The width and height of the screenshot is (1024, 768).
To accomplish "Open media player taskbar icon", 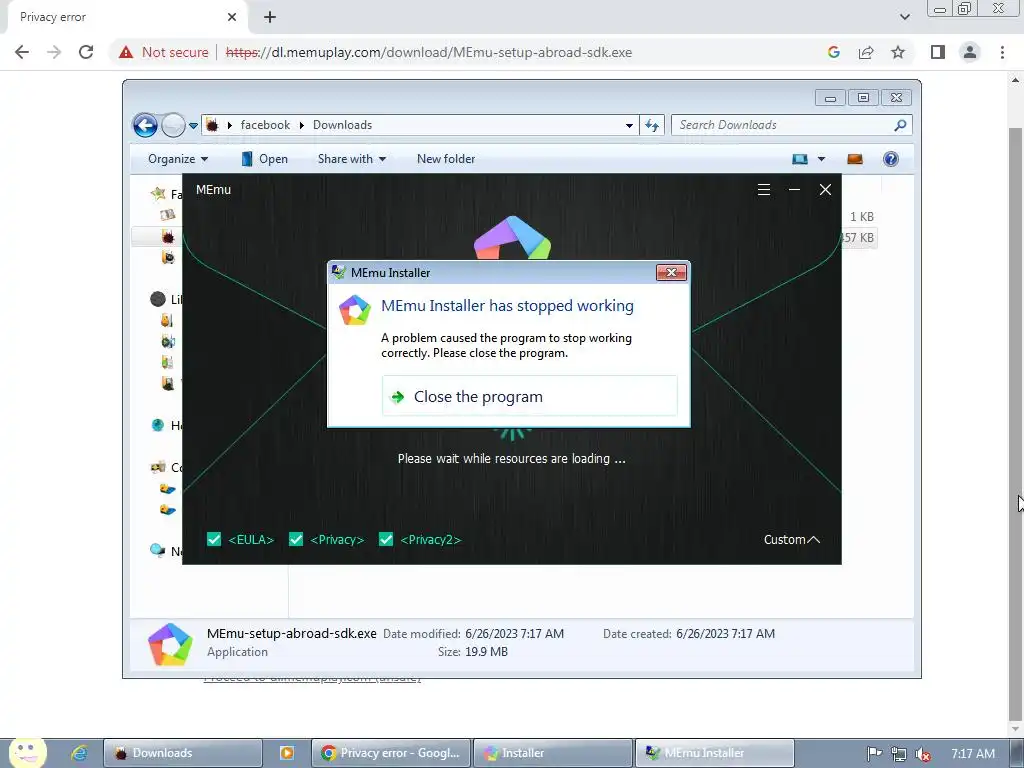I will click(287, 753).
